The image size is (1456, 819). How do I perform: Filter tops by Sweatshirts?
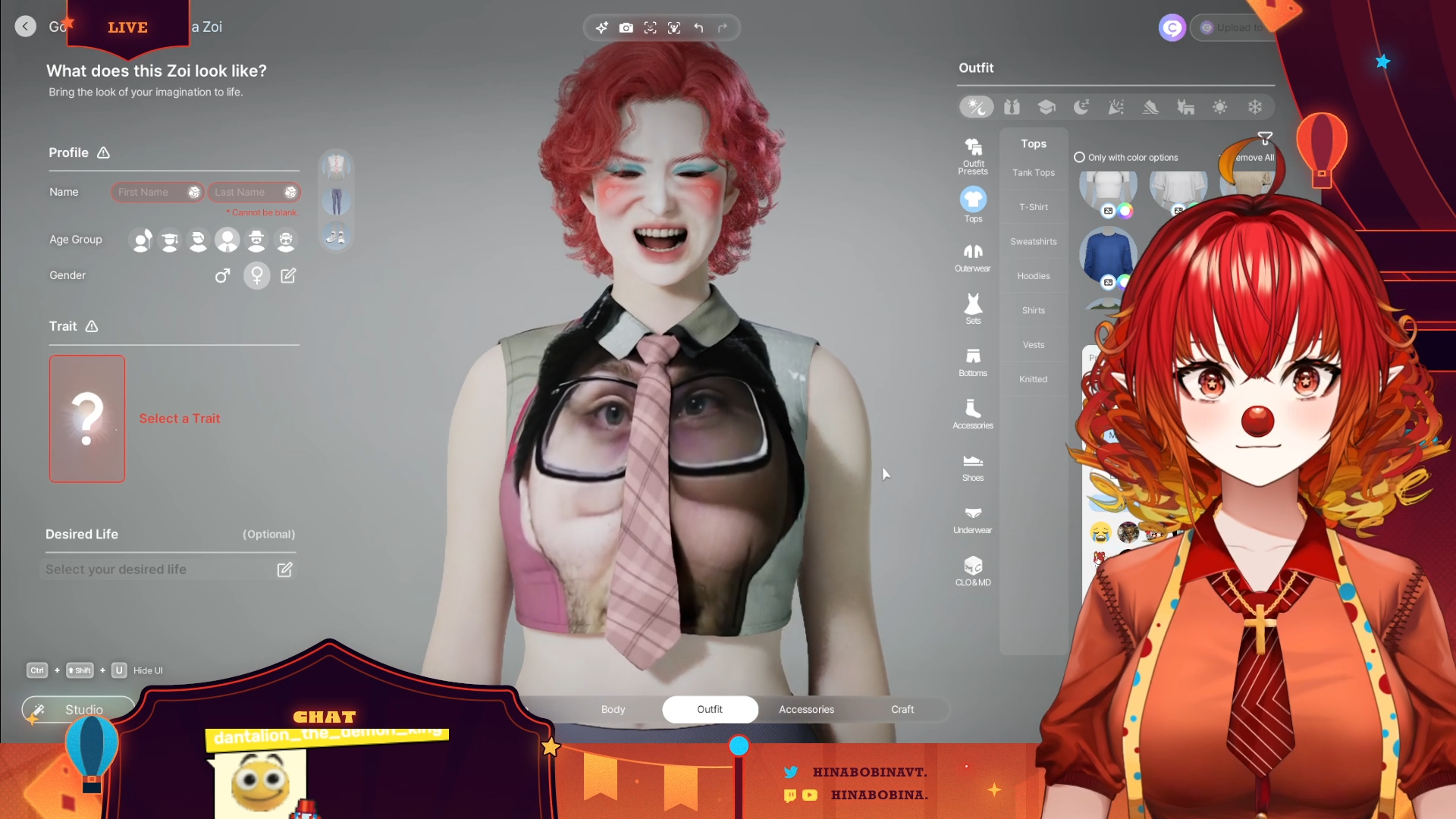click(x=1034, y=242)
